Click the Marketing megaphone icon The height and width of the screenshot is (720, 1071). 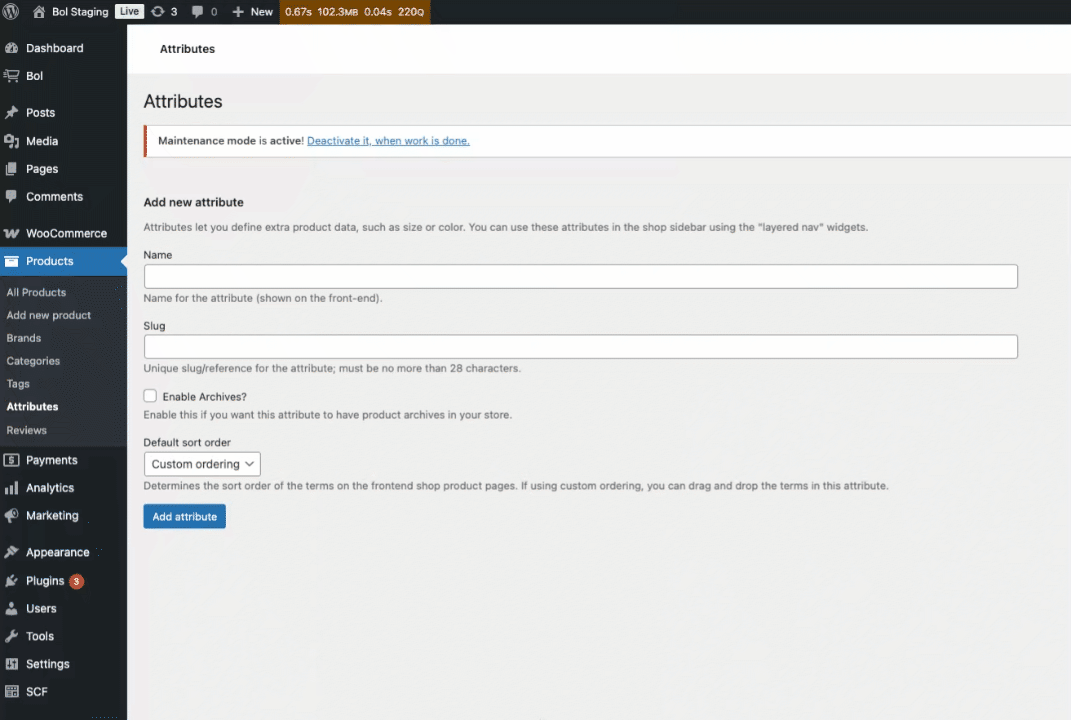pyautogui.click(x=12, y=516)
